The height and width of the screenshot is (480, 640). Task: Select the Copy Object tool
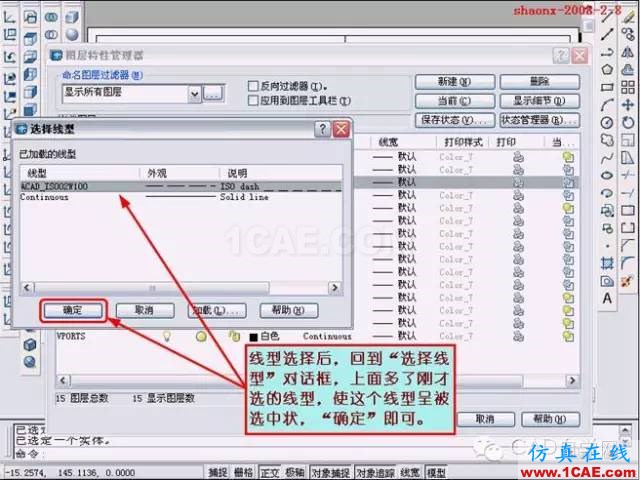628,34
